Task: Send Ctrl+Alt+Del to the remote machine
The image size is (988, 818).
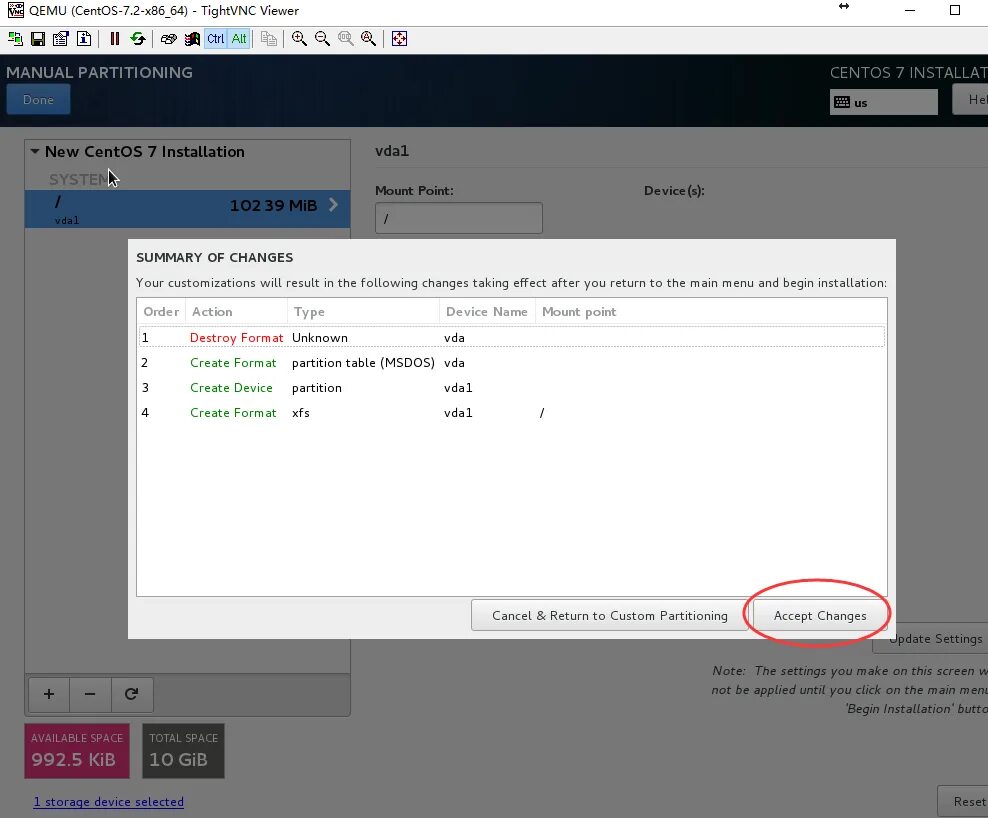Action: coord(168,39)
